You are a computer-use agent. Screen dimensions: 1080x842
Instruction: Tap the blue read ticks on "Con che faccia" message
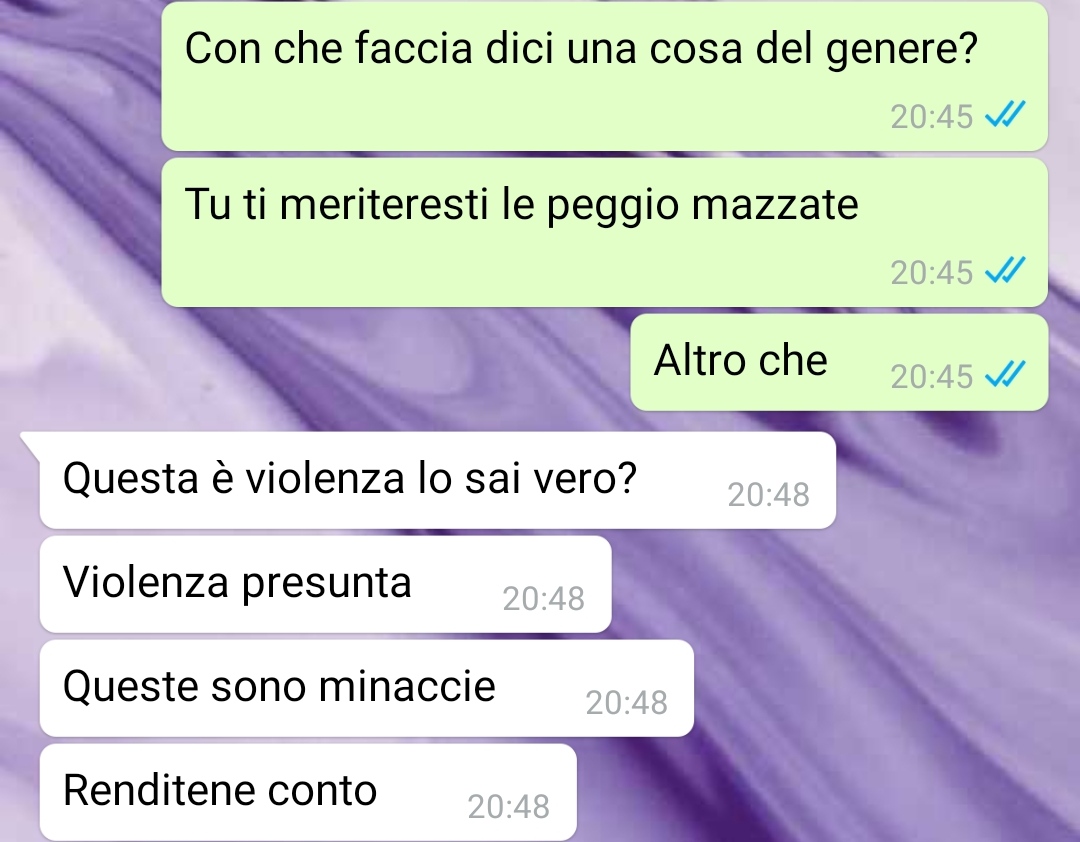pyautogui.click(x=1005, y=115)
